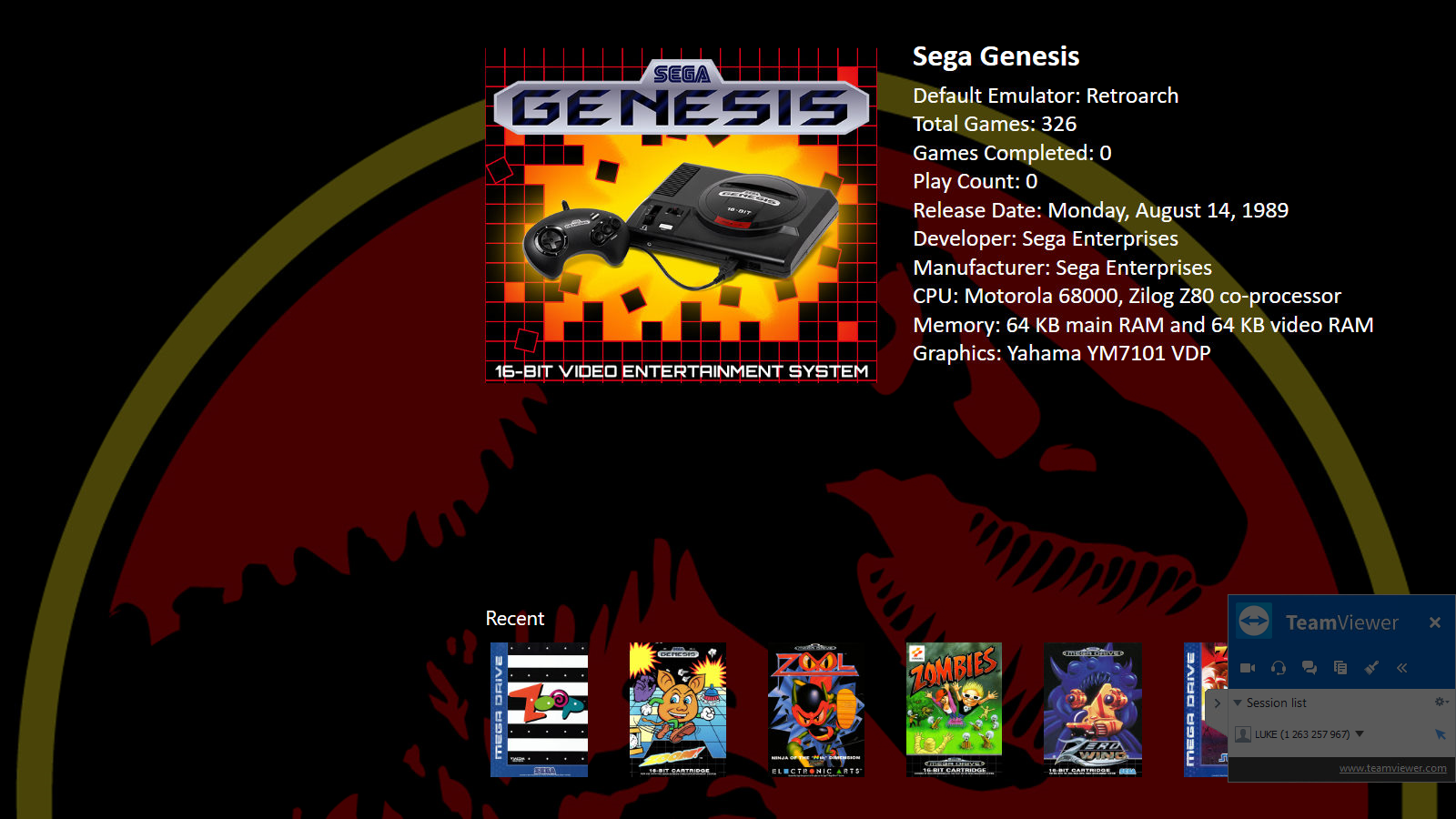Collapse TeamViewer toolbar with double chevron
Image resolution: width=1456 pixels, height=819 pixels.
coord(1402,668)
